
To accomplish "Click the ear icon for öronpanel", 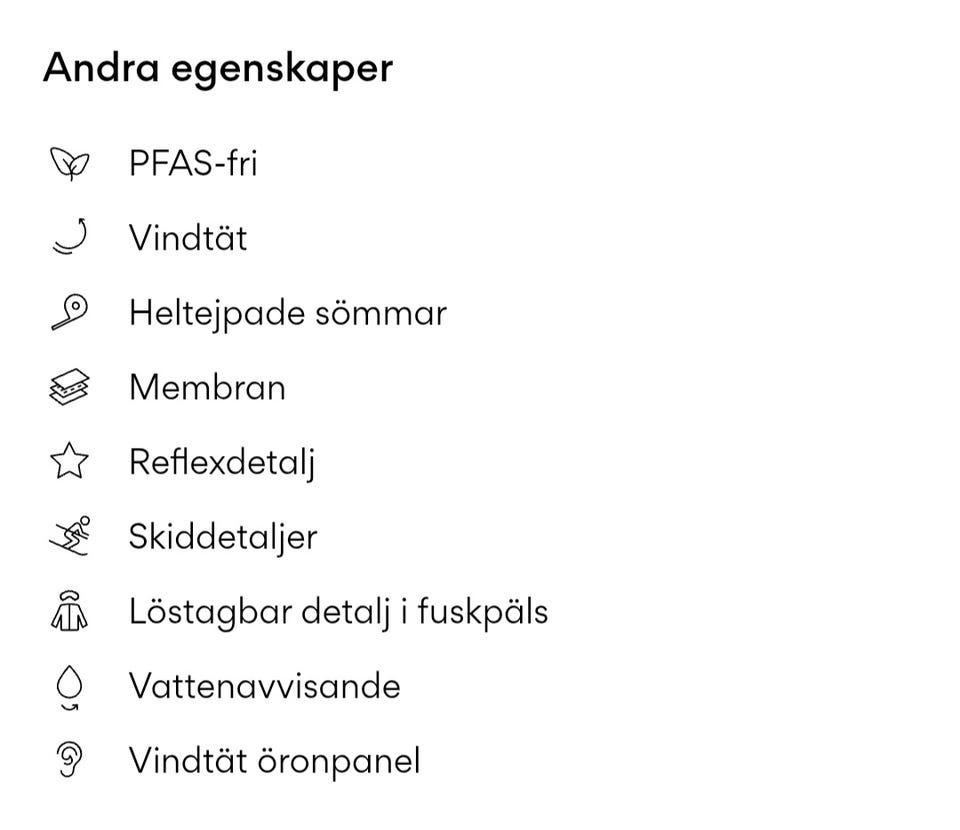I will point(69,761).
